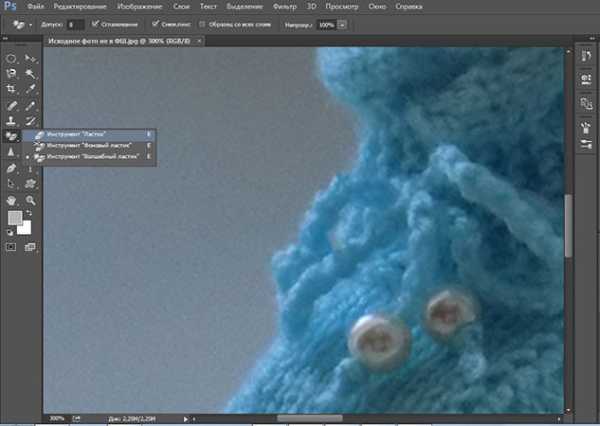The width and height of the screenshot is (600, 426).
Task: Select the Elliptical Marquee tool
Action: (11, 59)
